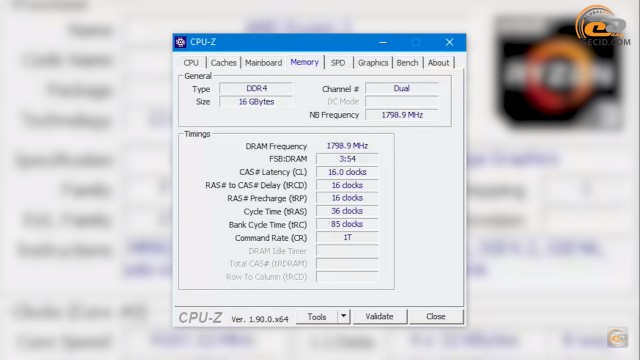The width and height of the screenshot is (640, 360).
Task: Click the Cycle Time 36 clocks value
Action: 347,211
